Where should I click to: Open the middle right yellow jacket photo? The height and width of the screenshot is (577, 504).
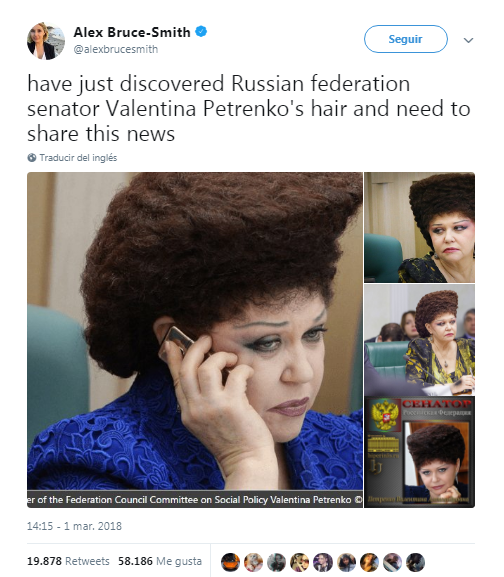(419, 340)
